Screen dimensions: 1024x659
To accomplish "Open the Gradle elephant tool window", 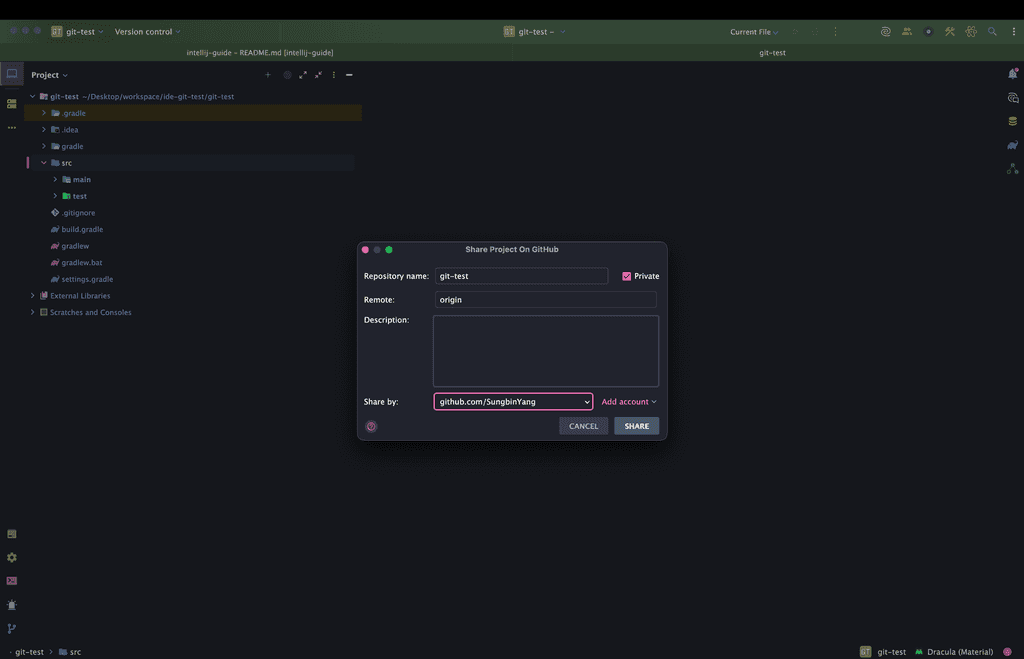I will 1013,145.
